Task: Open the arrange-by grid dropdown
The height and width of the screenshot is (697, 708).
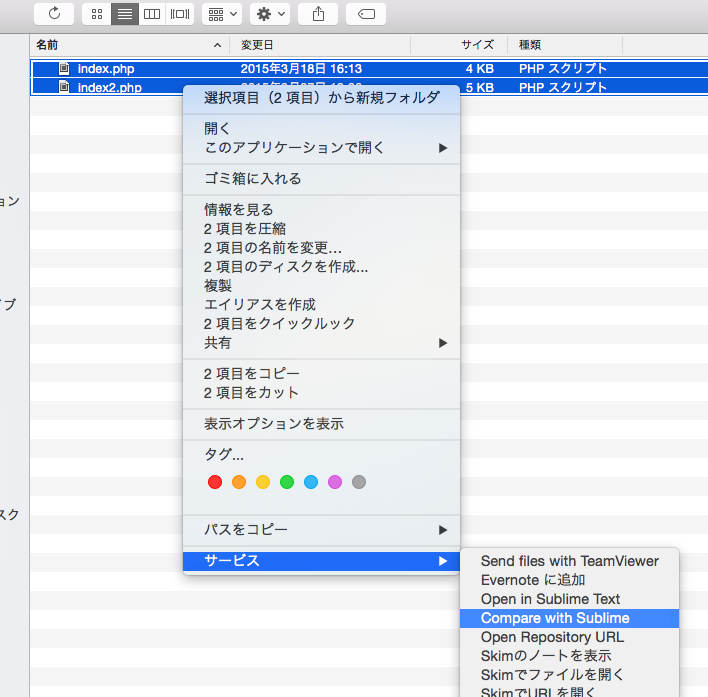Action: point(222,14)
